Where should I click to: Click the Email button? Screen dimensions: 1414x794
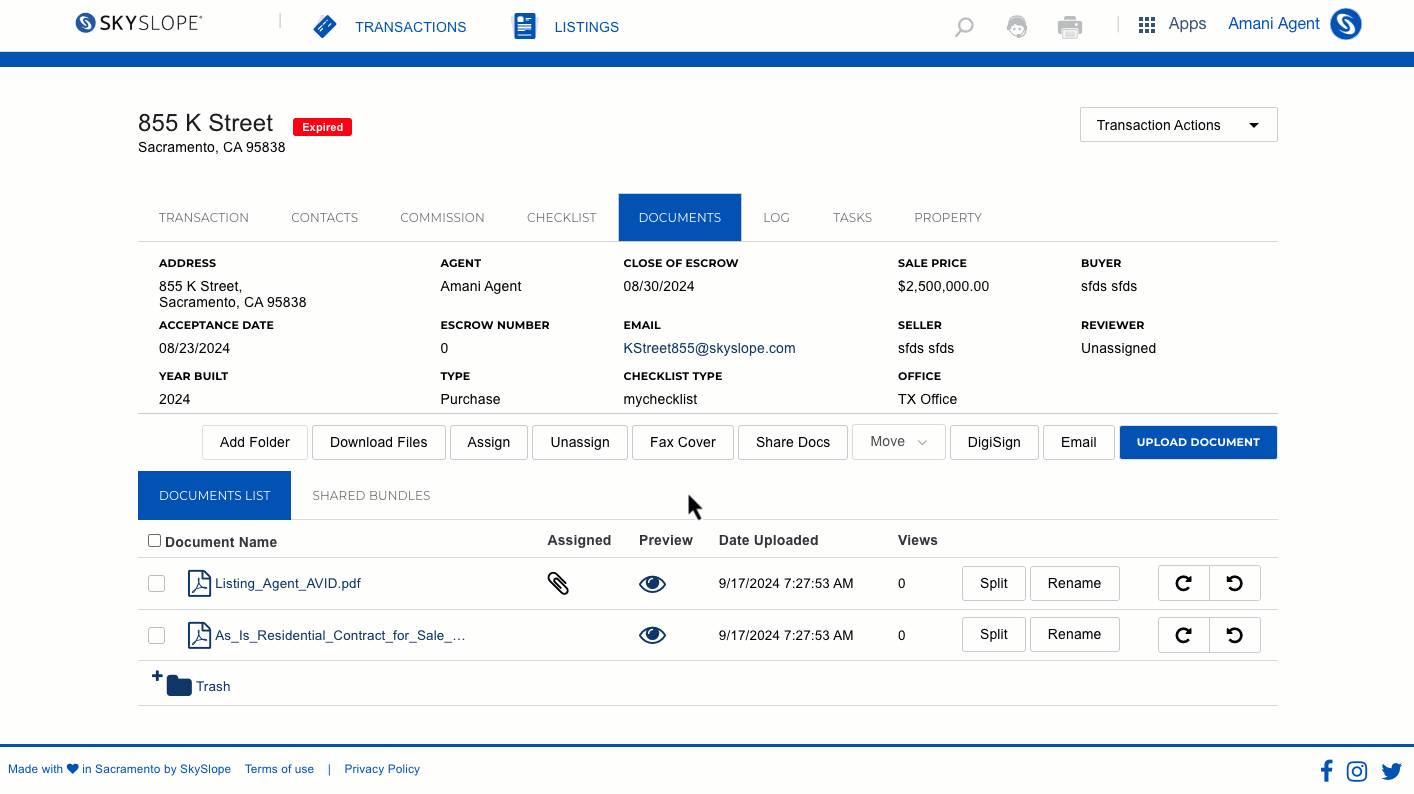point(1079,442)
